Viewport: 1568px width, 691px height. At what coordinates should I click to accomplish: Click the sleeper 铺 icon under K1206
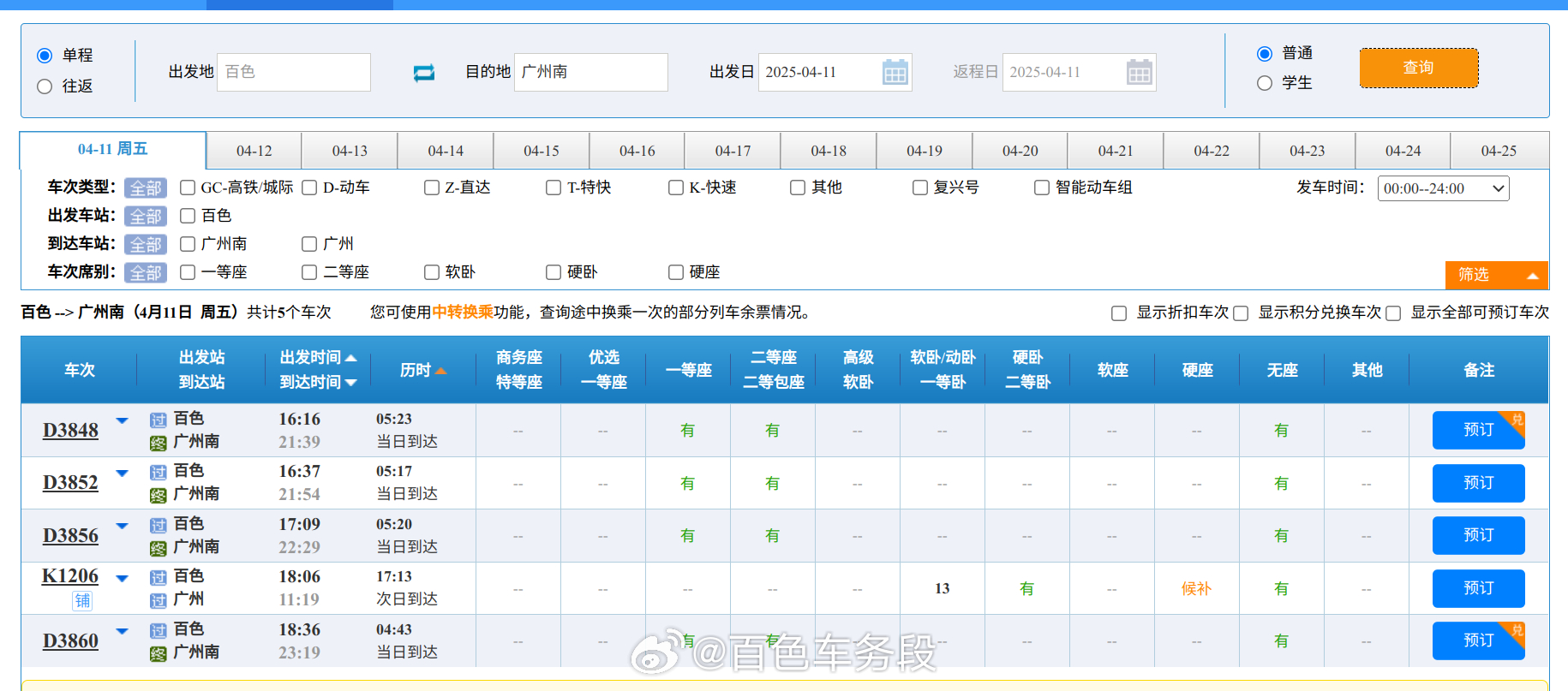tap(82, 600)
